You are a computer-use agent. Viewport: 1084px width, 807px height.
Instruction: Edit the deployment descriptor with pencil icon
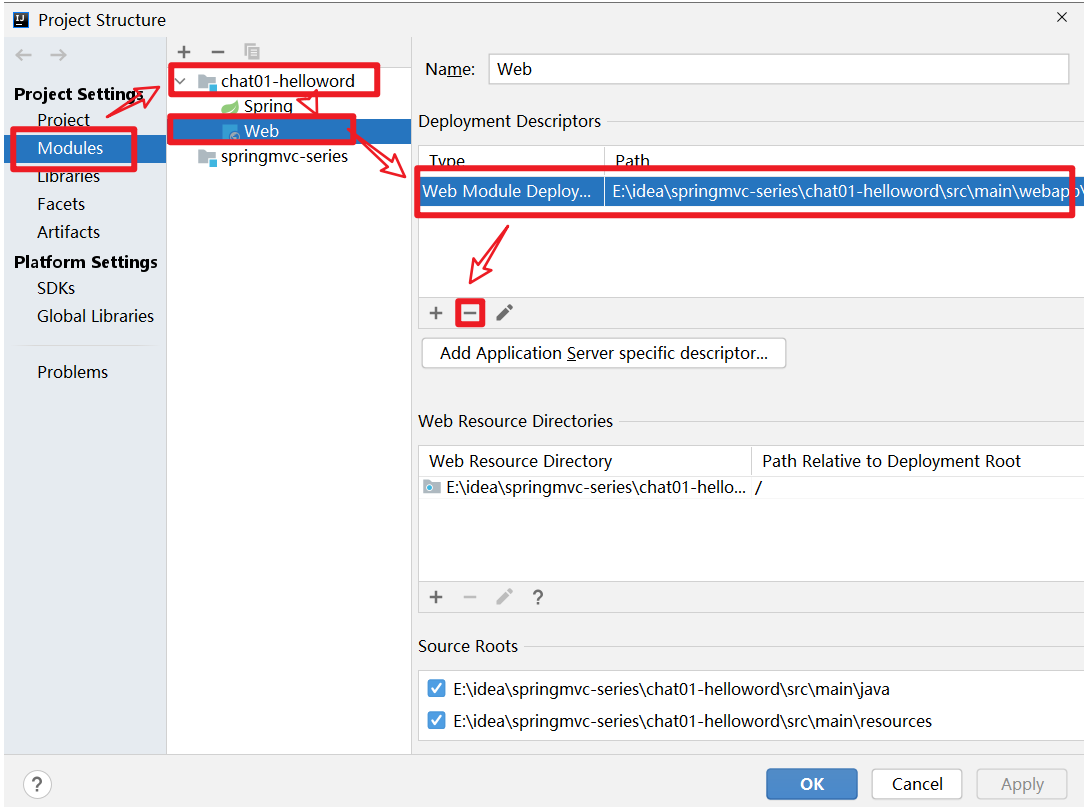tap(505, 313)
